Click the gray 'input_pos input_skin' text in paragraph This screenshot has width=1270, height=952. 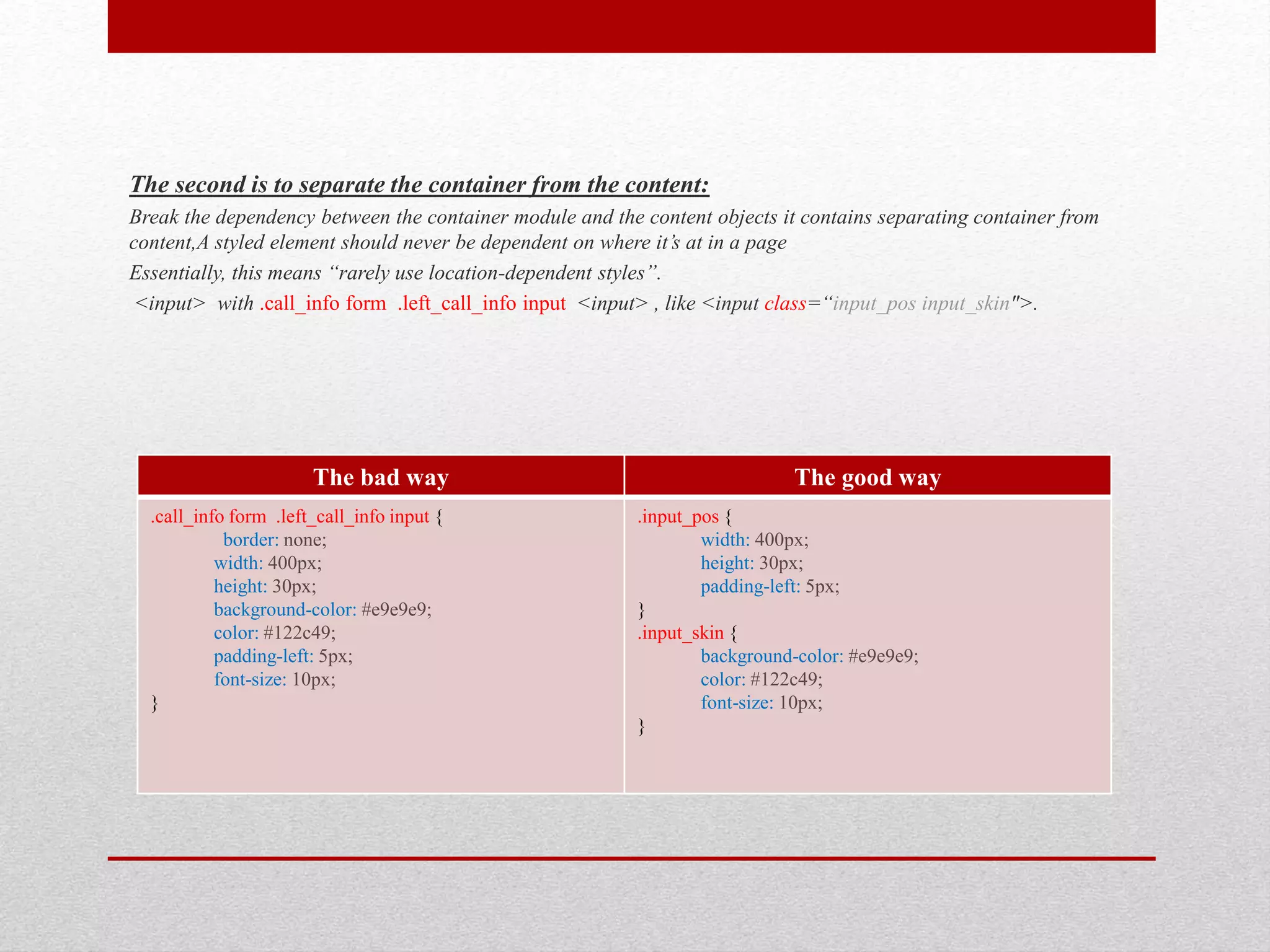(921, 303)
